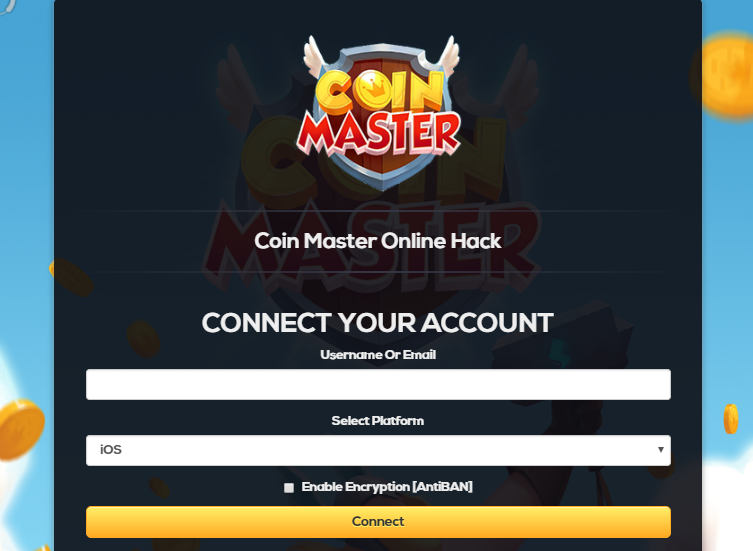Image resolution: width=753 pixels, height=551 pixels.
Task: Click the crown coin inside the logo
Action: click(375, 90)
